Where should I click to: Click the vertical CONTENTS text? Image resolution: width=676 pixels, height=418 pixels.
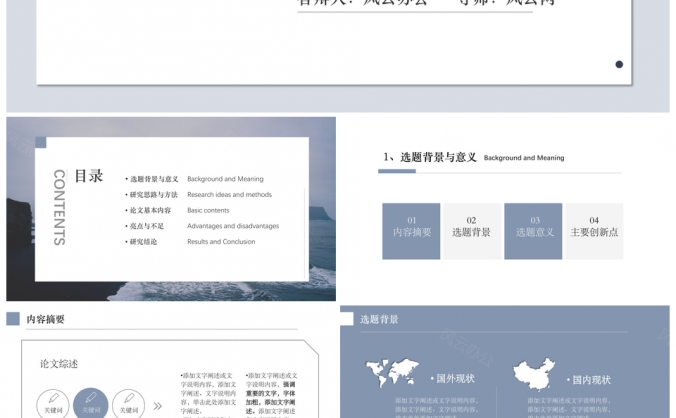[59, 207]
